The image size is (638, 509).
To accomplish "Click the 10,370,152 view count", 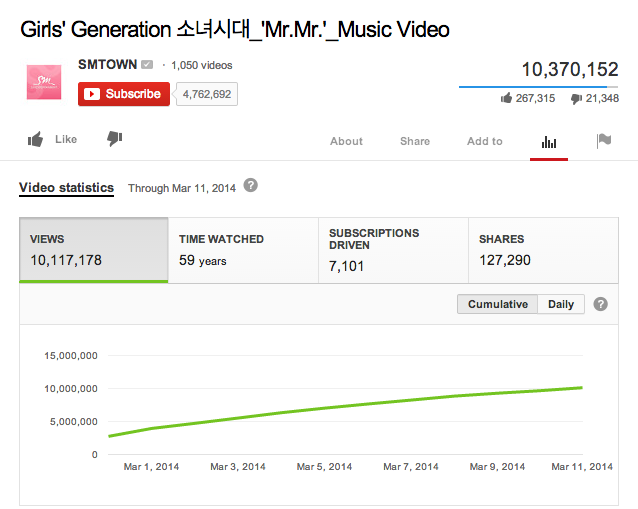I will [x=570, y=69].
